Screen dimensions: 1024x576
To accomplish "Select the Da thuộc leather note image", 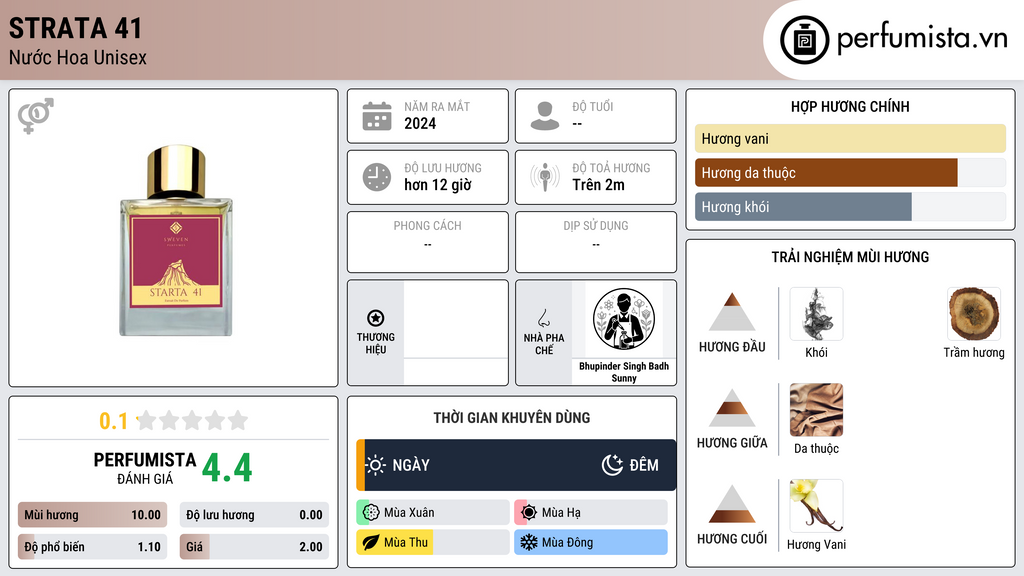I will click(x=816, y=409).
